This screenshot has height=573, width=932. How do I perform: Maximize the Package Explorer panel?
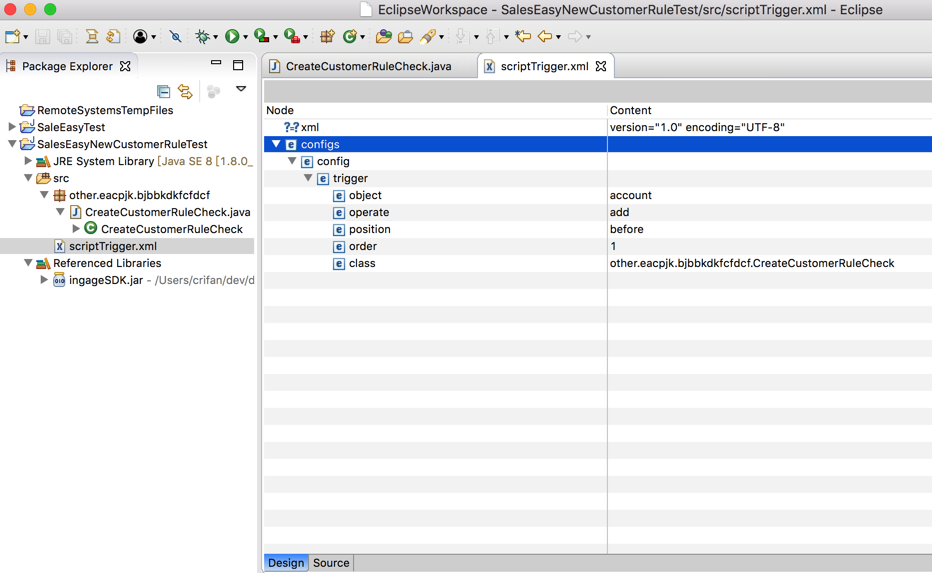(x=238, y=65)
